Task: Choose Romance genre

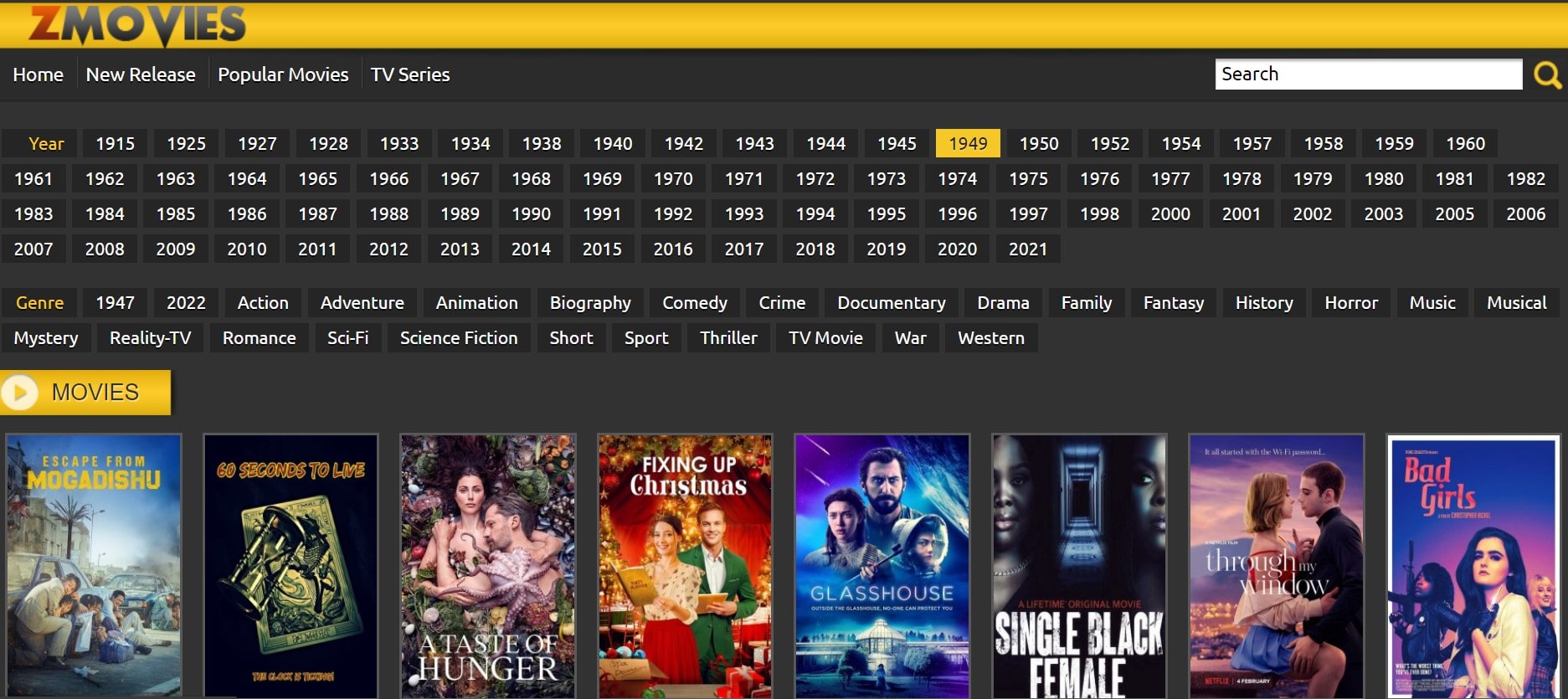Action: click(x=259, y=337)
